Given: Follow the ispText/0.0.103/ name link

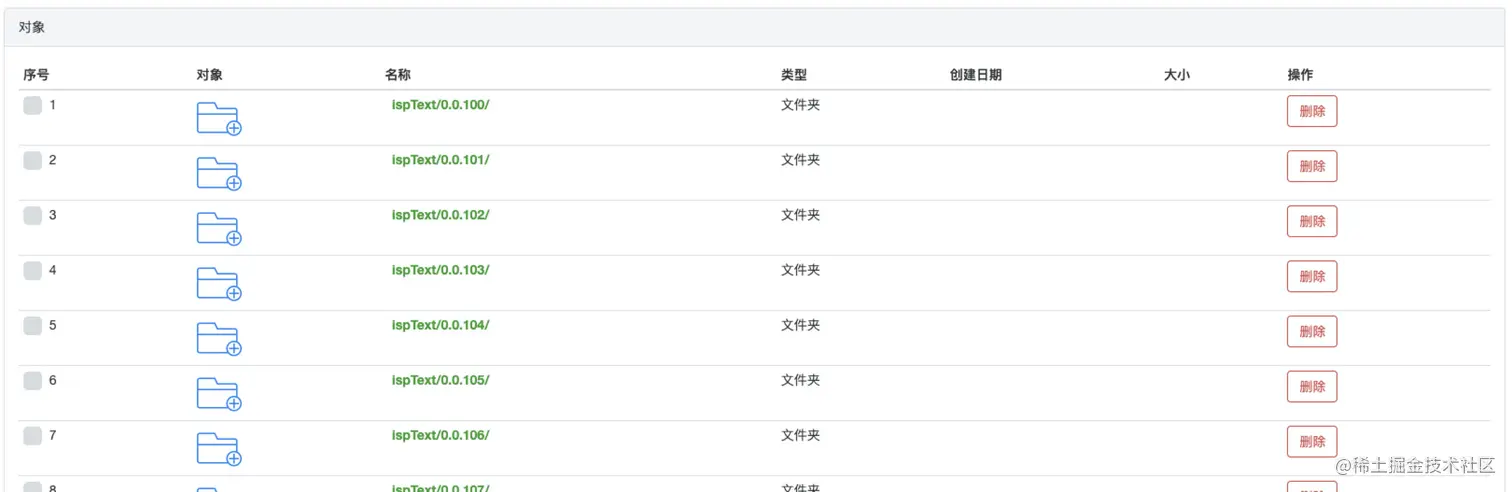Looking at the screenshot, I should (440, 270).
